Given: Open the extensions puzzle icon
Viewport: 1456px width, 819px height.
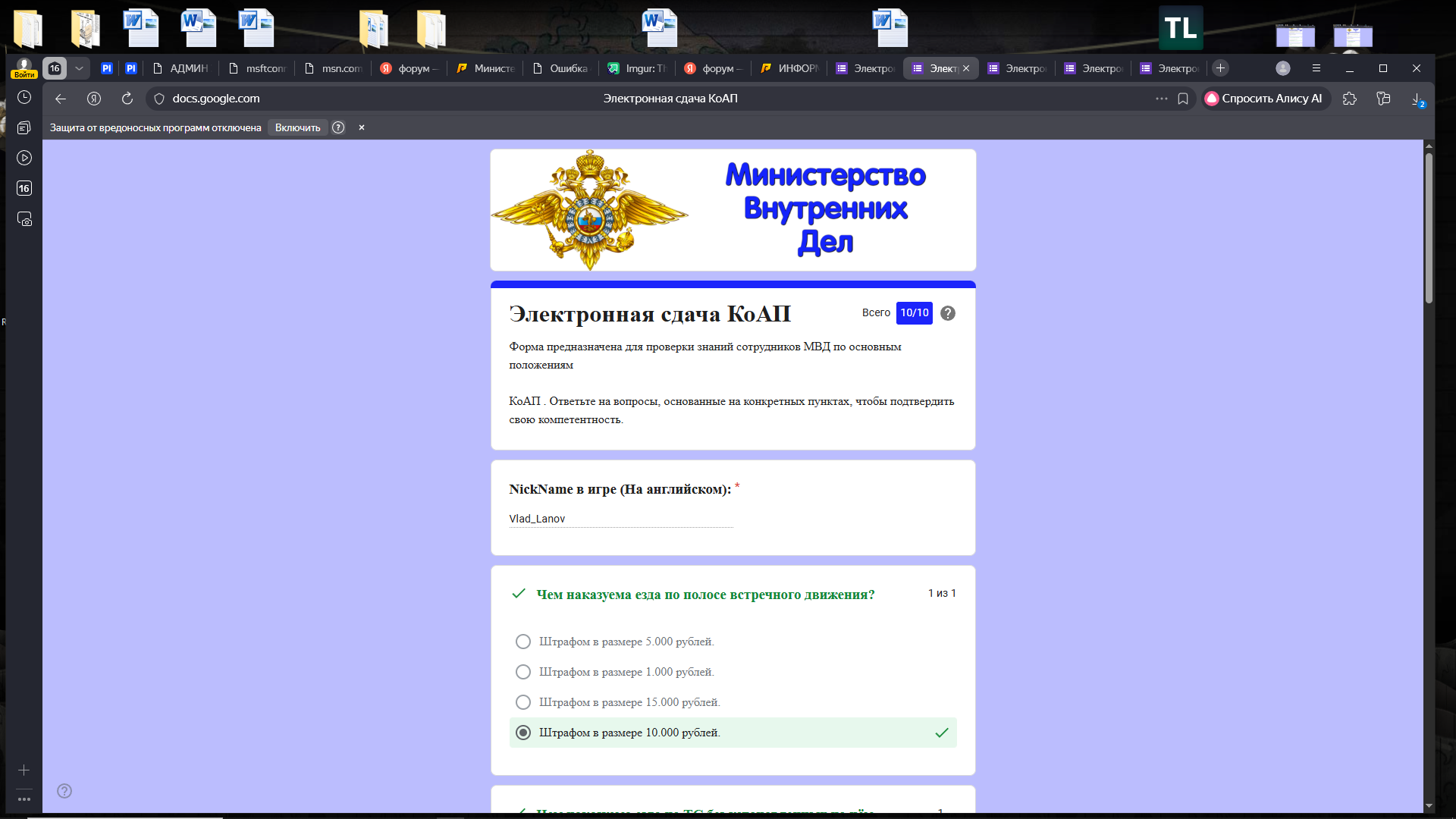Looking at the screenshot, I should [1350, 99].
